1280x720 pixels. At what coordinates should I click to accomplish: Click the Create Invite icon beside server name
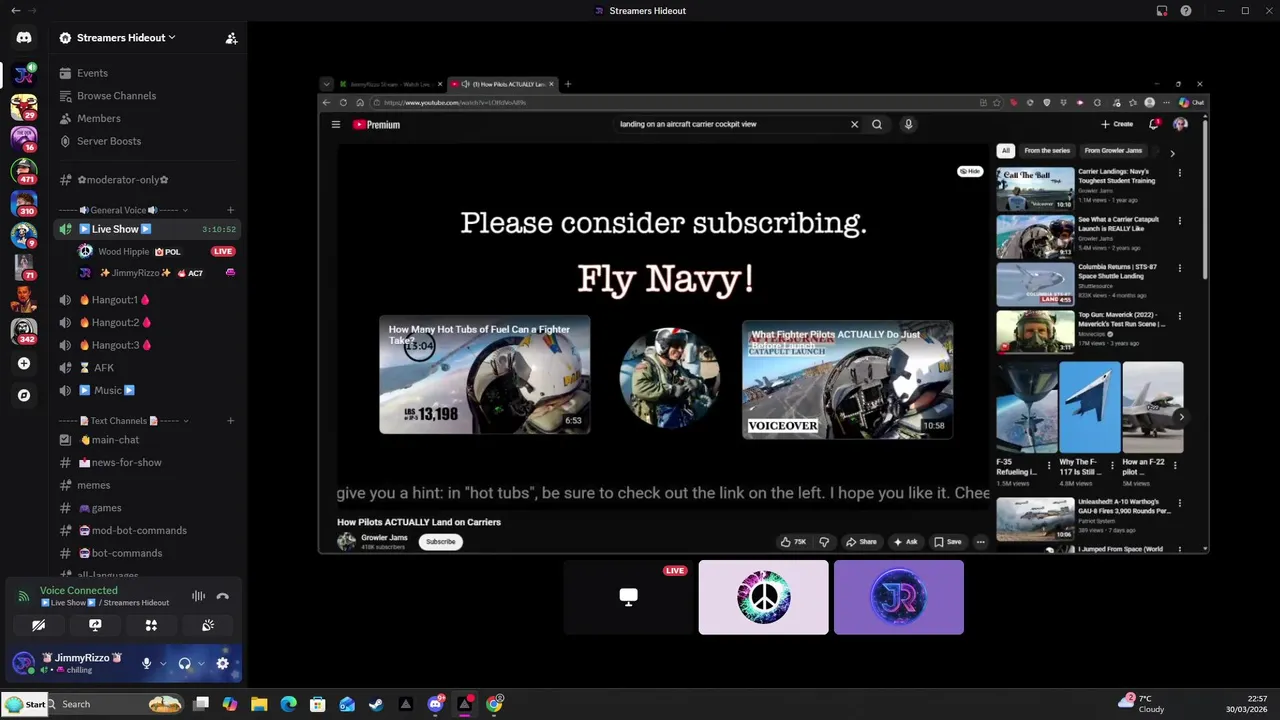click(231, 38)
